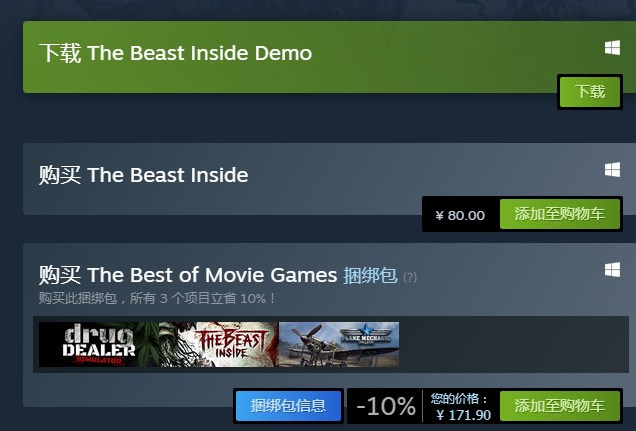Click Windows icon in The Beast Inside purchase box
Image resolution: width=636 pixels, height=431 pixels.
pos(612,169)
